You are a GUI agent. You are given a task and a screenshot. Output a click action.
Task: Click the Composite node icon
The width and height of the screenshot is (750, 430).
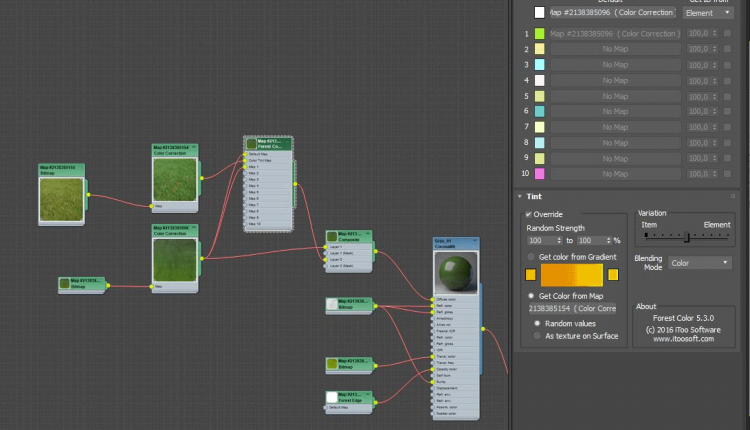click(x=332, y=237)
